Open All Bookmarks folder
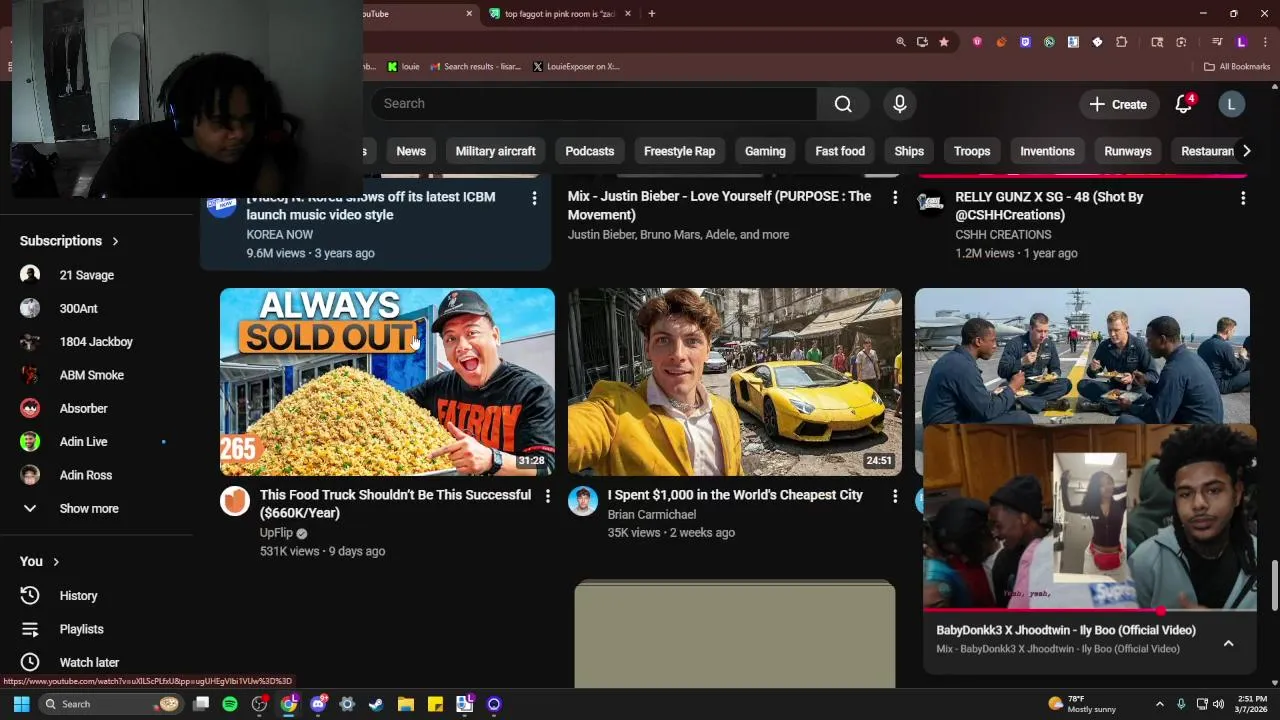This screenshot has width=1280, height=720. 1237,67
